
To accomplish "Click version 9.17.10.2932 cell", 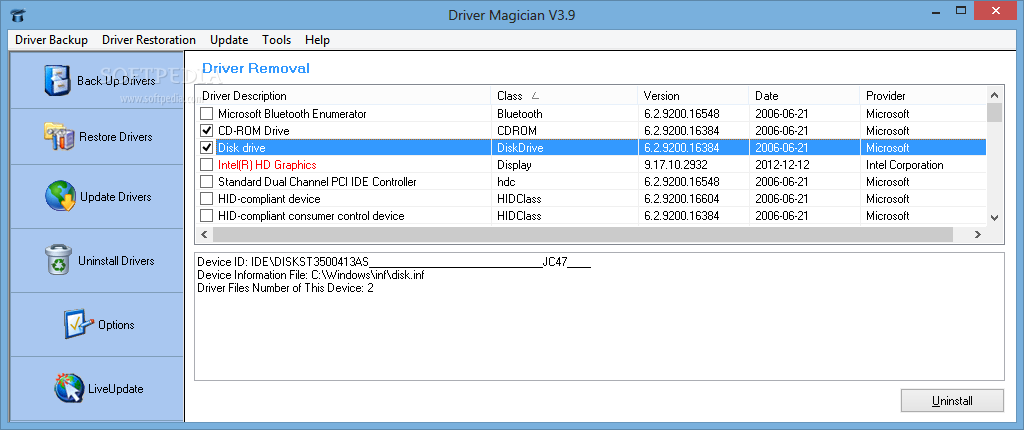I will coord(675,165).
